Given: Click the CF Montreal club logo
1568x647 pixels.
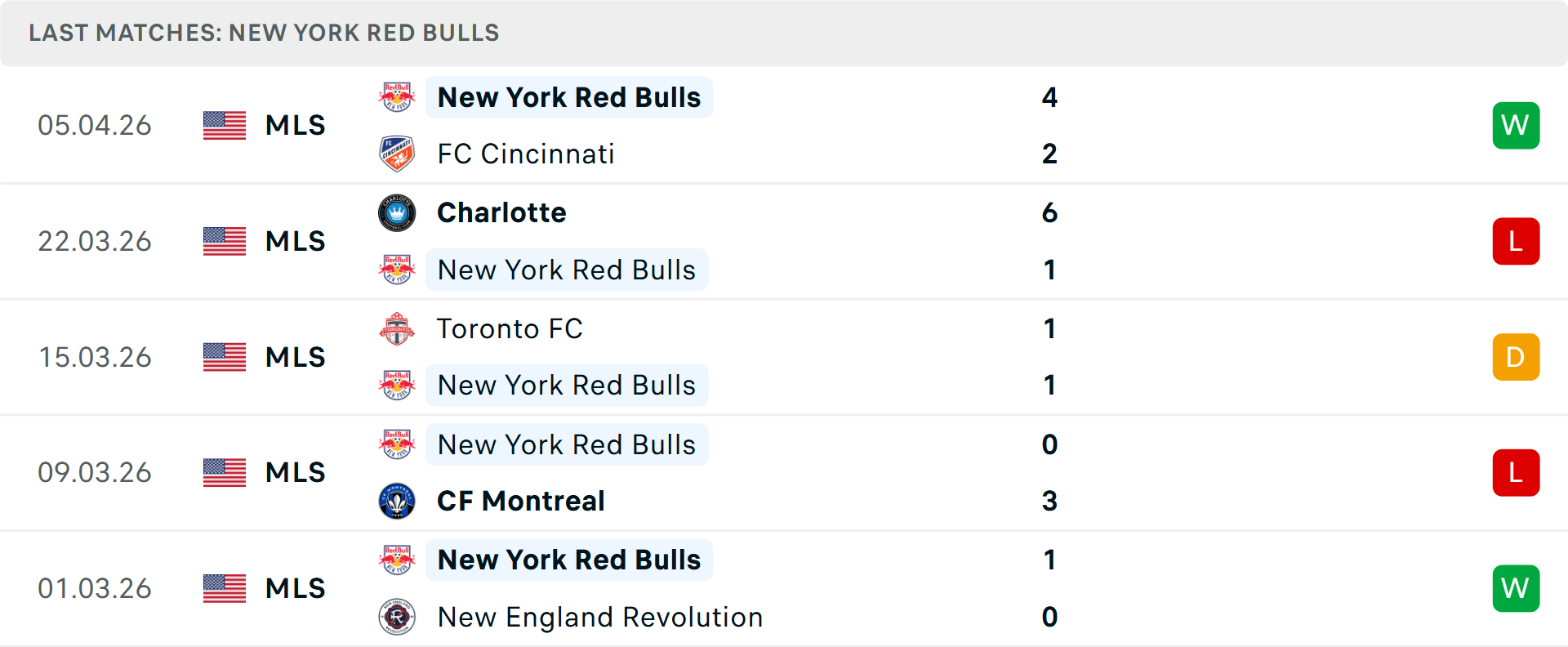Looking at the screenshot, I should click(x=397, y=501).
